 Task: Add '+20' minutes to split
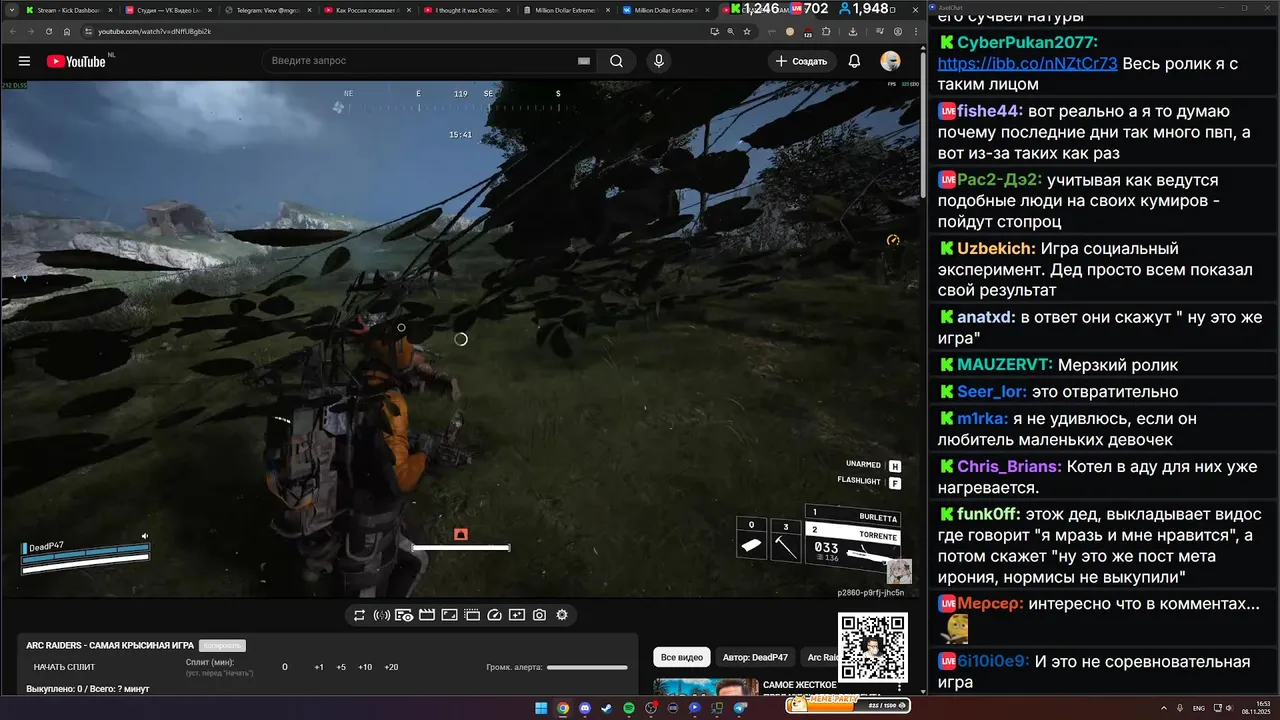(391, 667)
